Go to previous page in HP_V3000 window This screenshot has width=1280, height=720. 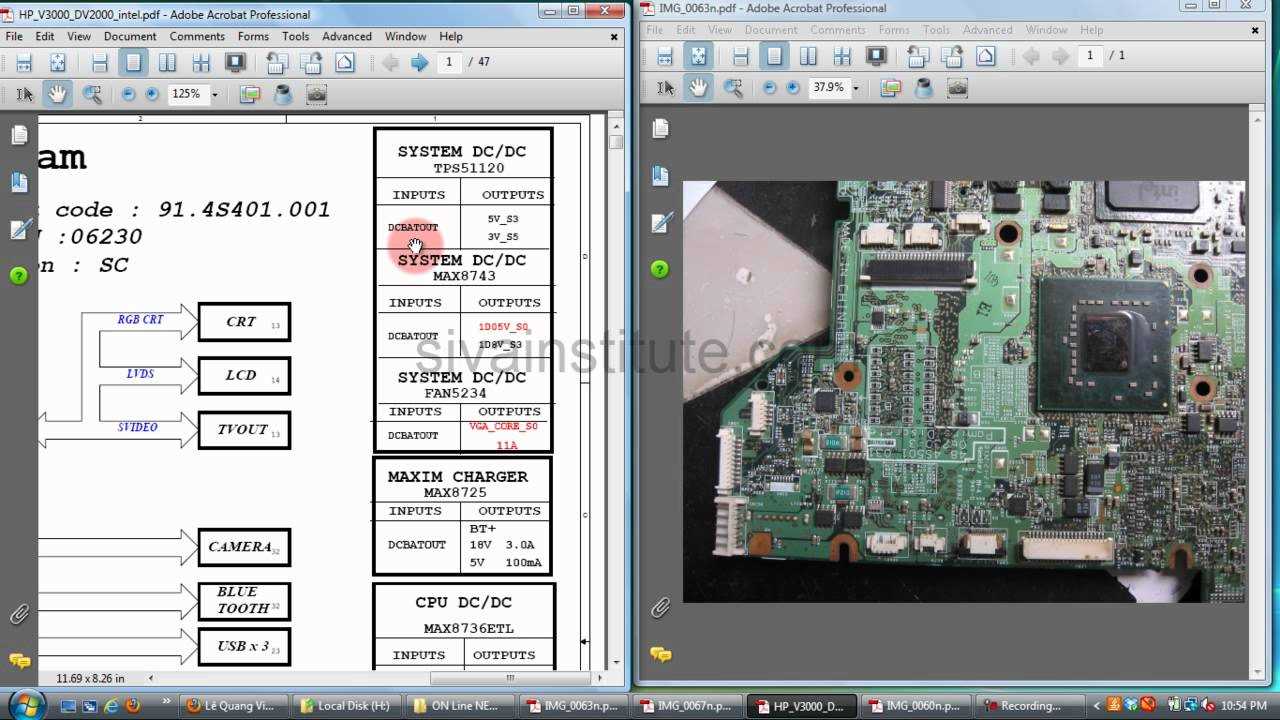(x=390, y=63)
